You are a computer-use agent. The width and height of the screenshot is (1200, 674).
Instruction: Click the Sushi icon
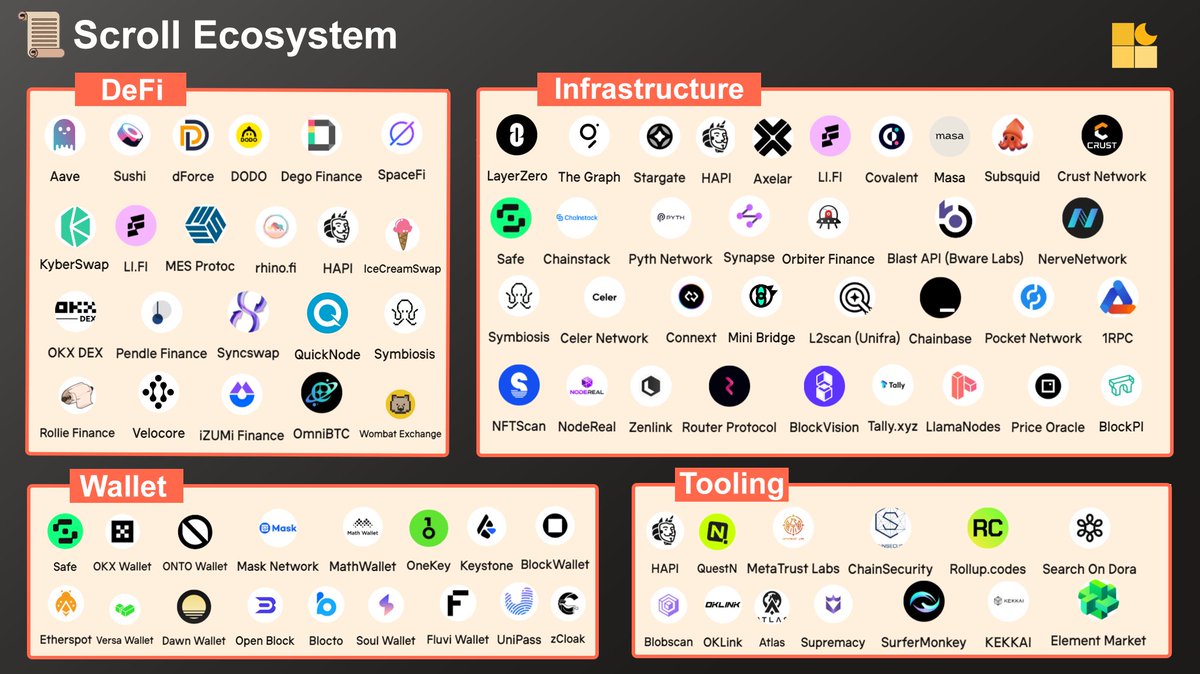click(129, 135)
